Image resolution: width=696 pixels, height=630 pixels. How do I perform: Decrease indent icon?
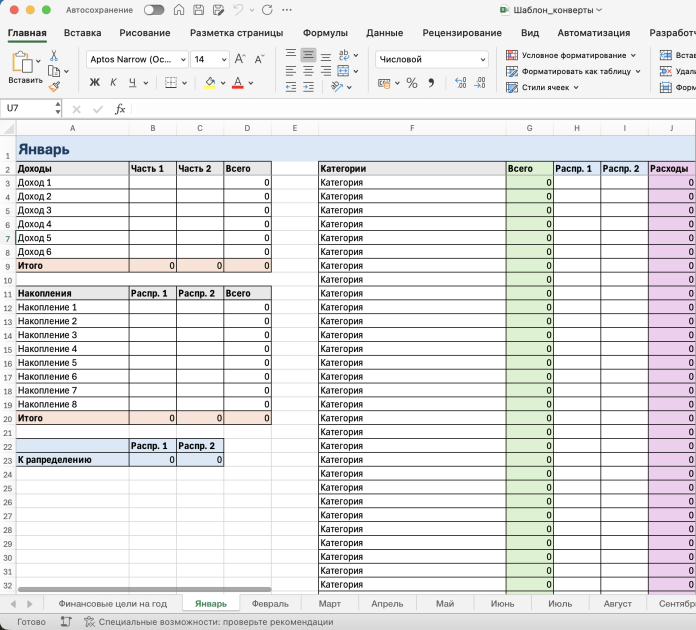[x=291, y=87]
